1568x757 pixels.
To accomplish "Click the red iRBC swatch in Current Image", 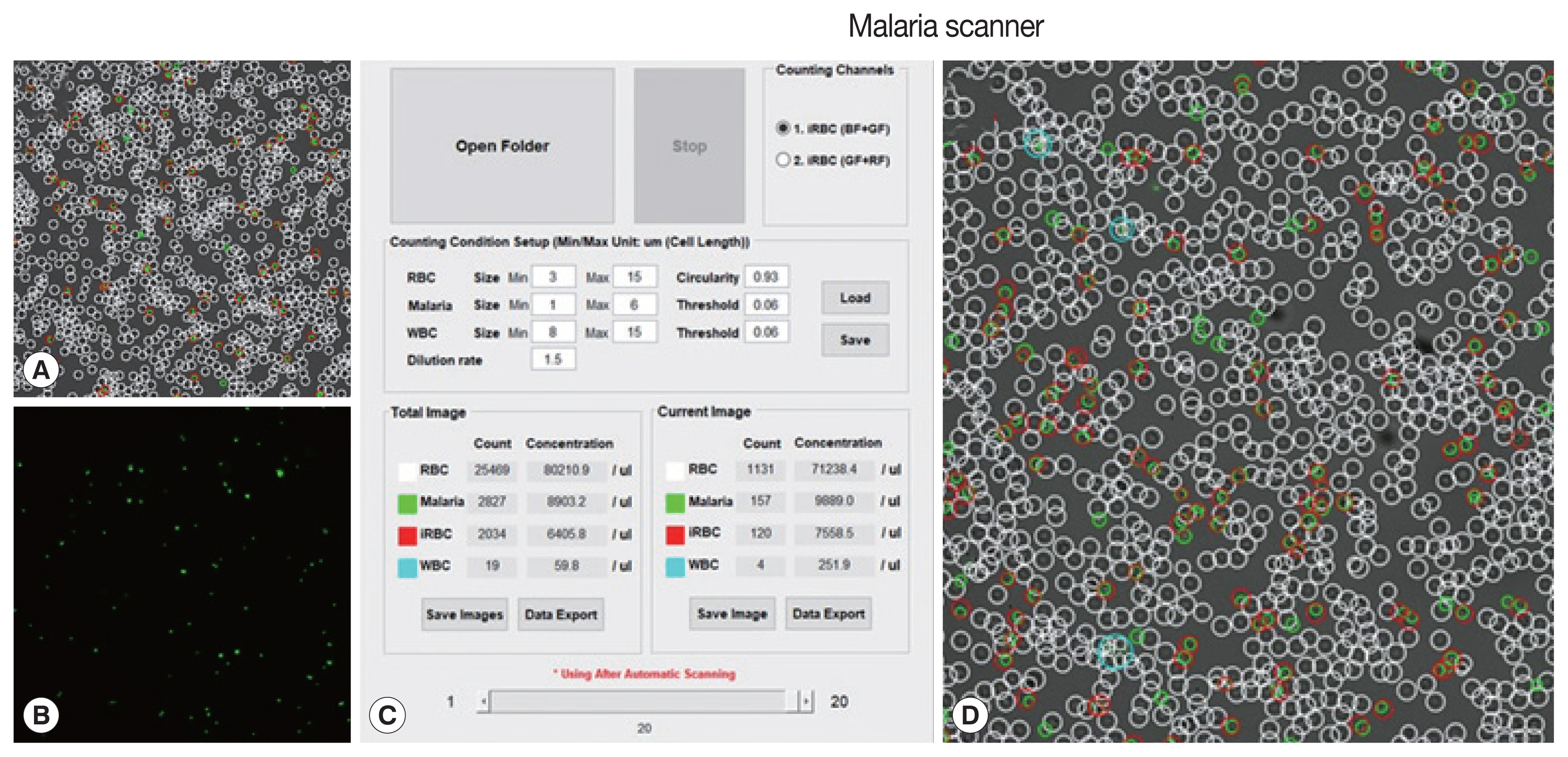I will [675, 535].
